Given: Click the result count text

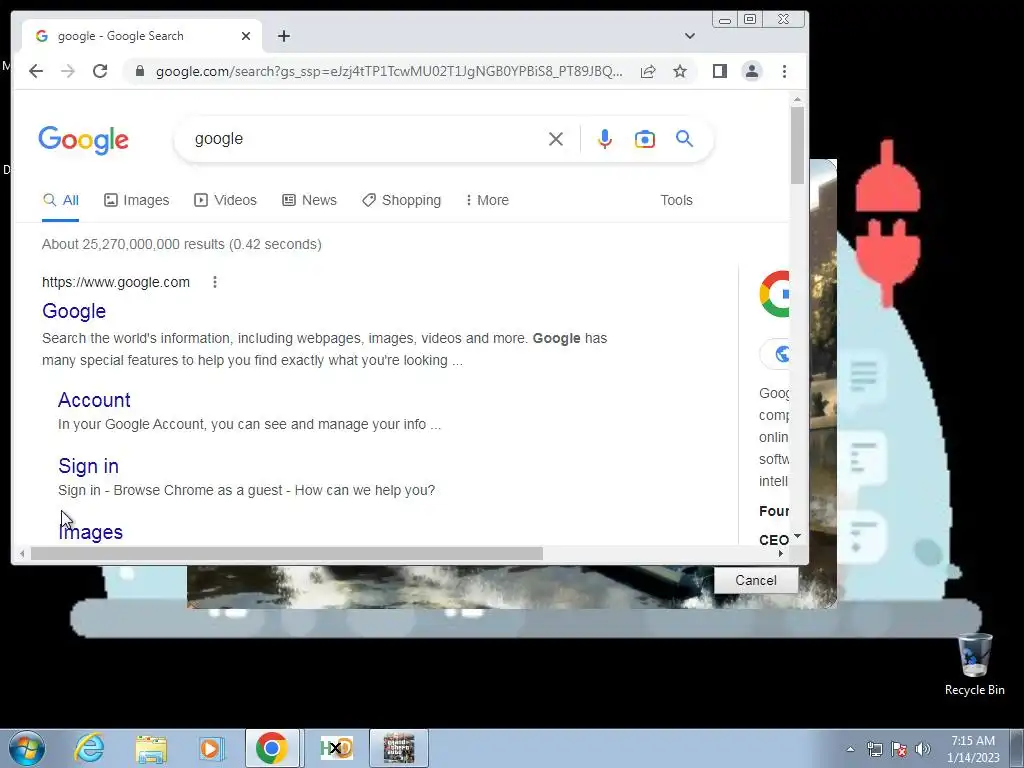Looking at the screenshot, I should [182, 244].
